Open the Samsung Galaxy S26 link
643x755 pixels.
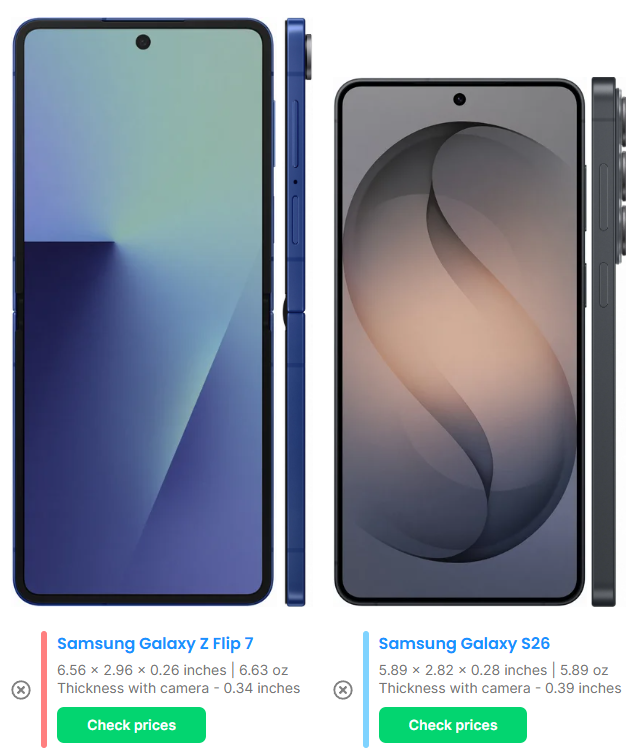tap(464, 643)
